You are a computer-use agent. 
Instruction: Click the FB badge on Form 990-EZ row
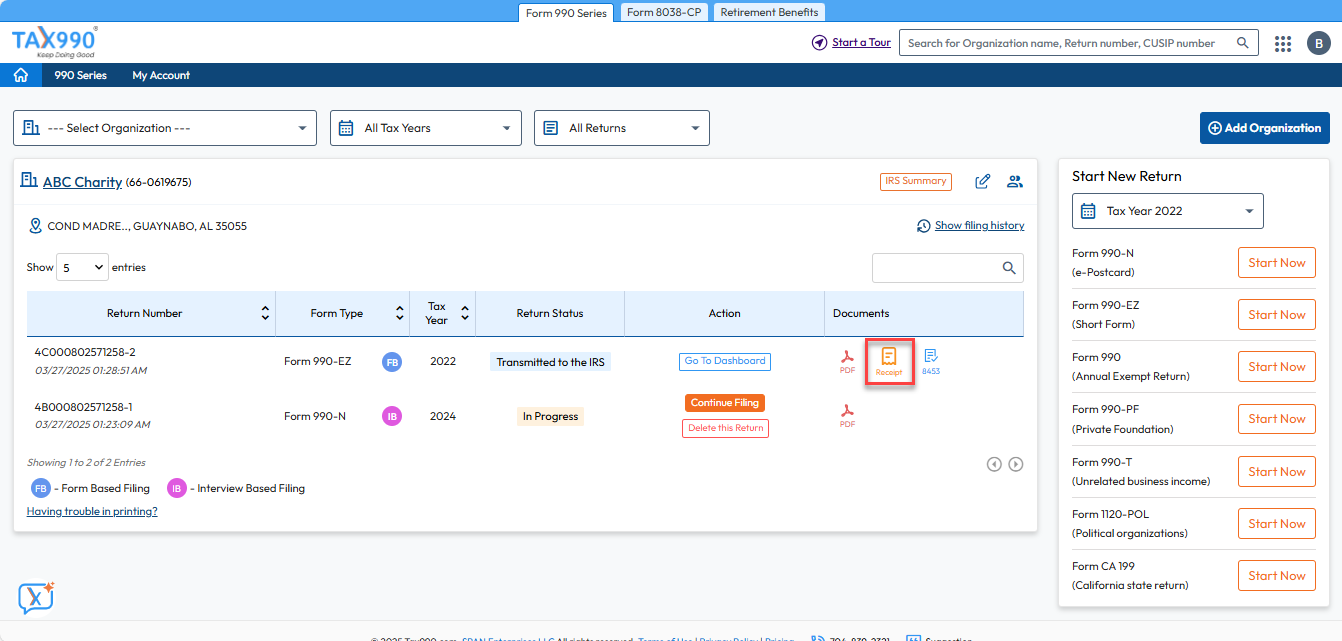(x=392, y=362)
